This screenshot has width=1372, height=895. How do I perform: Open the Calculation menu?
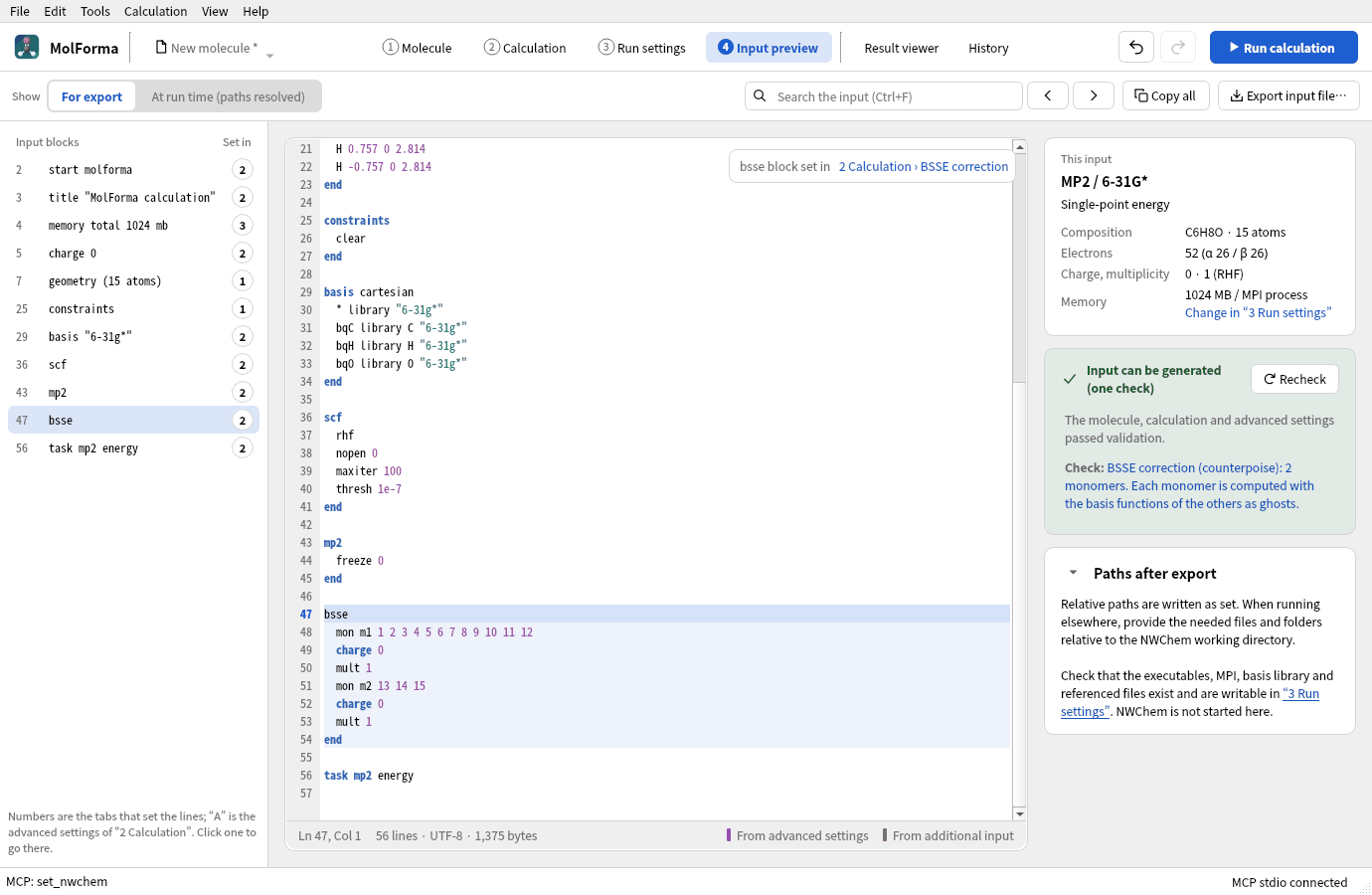pyautogui.click(x=155, y=11)
